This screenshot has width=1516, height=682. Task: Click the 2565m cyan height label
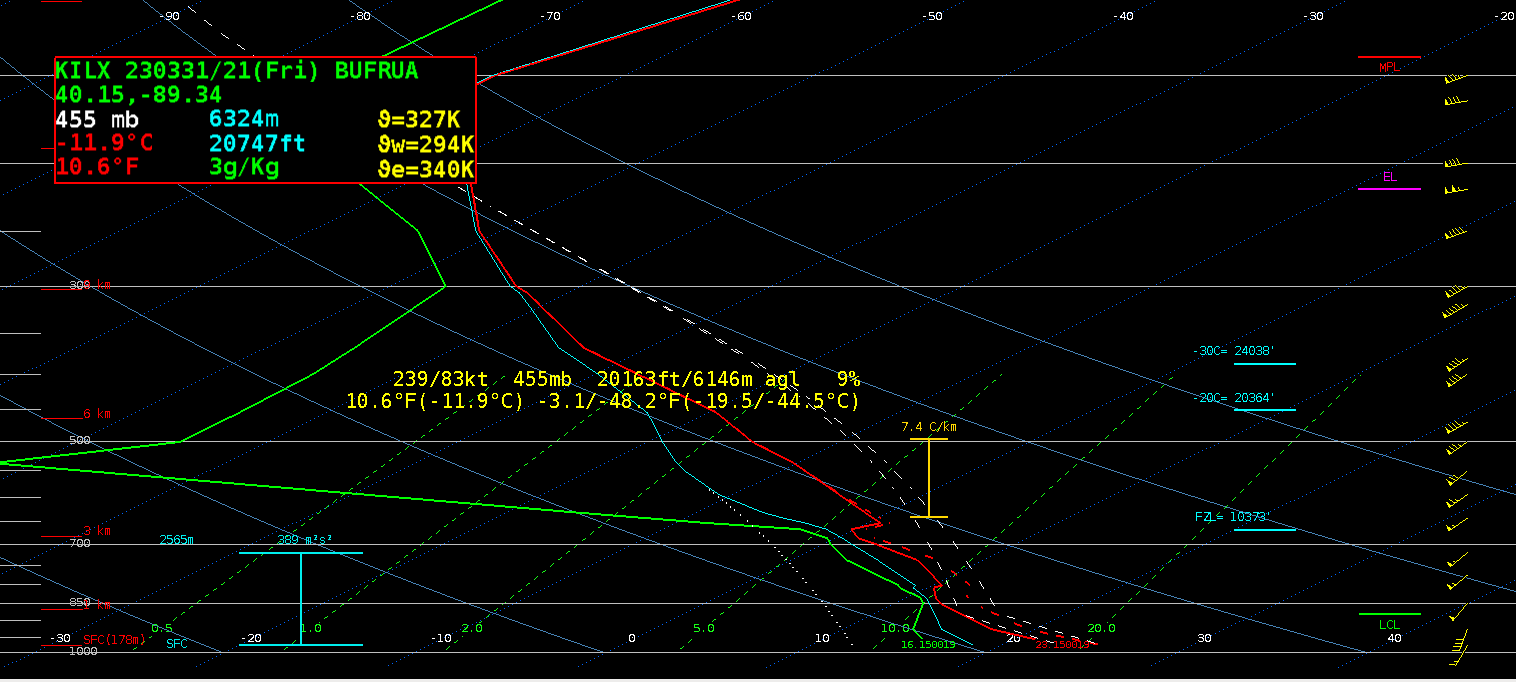[x=176, y=540]
